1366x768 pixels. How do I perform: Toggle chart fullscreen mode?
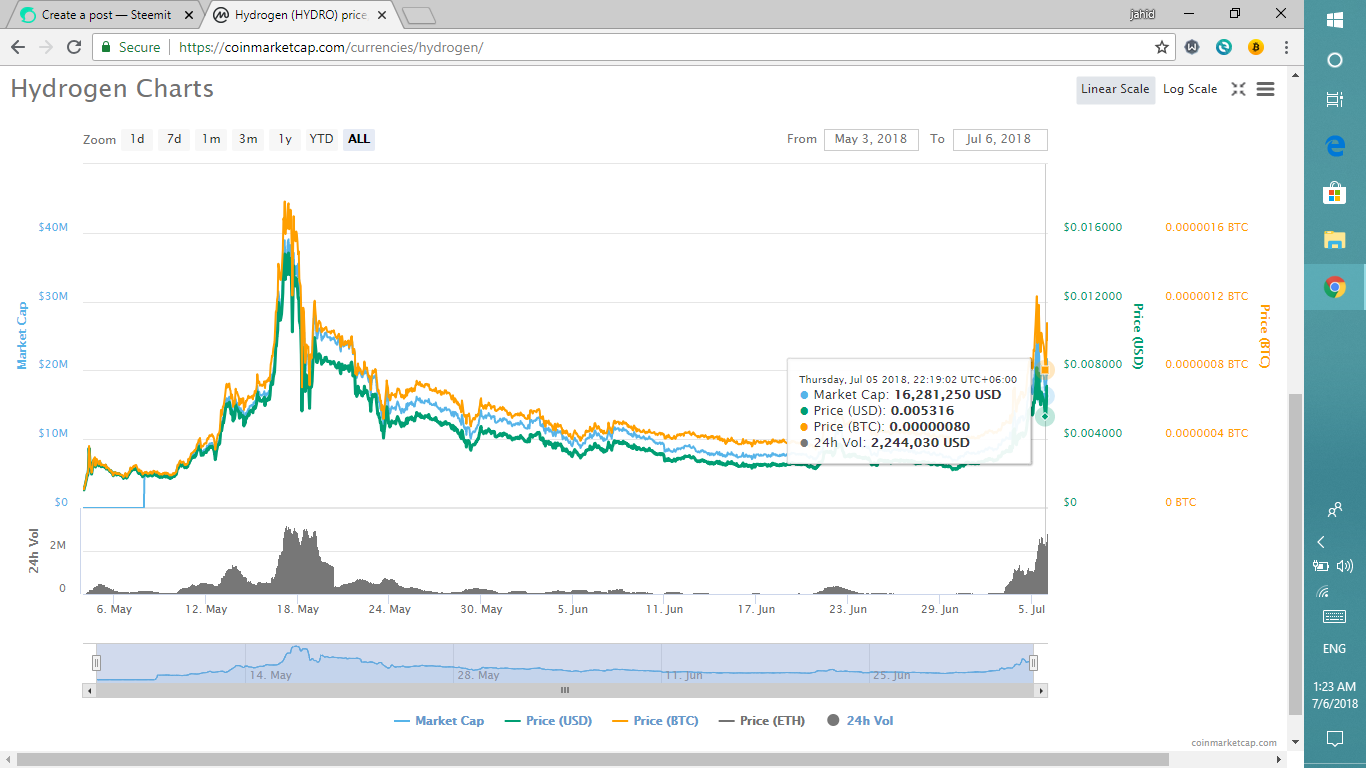(1238, 89)
